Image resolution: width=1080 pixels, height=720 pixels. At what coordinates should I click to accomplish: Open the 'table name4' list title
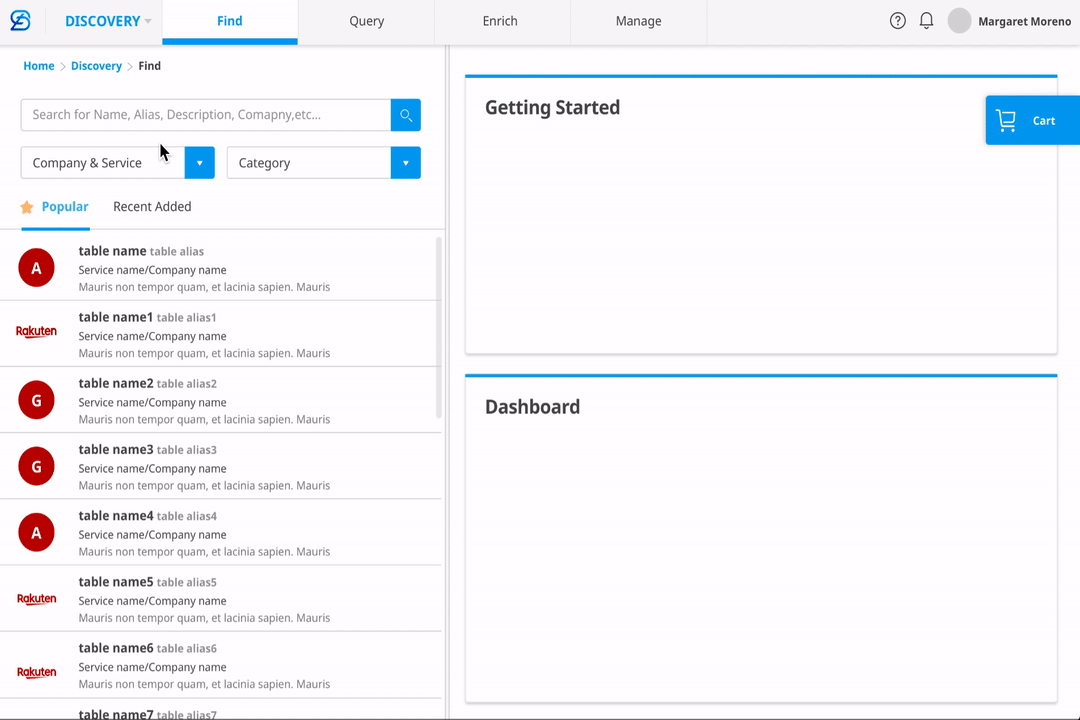point(116,515)
